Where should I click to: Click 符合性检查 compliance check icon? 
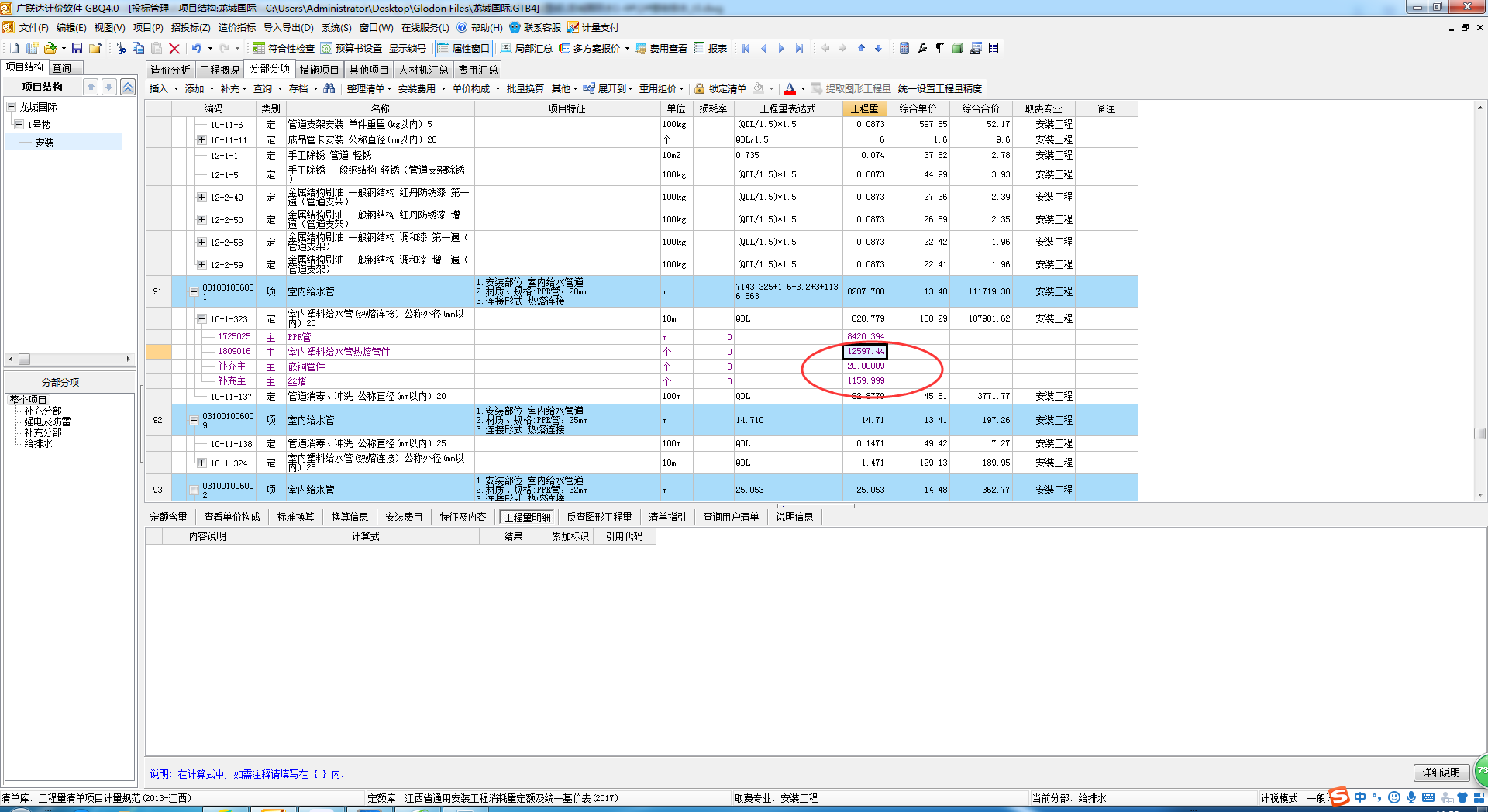coord(284,48)
